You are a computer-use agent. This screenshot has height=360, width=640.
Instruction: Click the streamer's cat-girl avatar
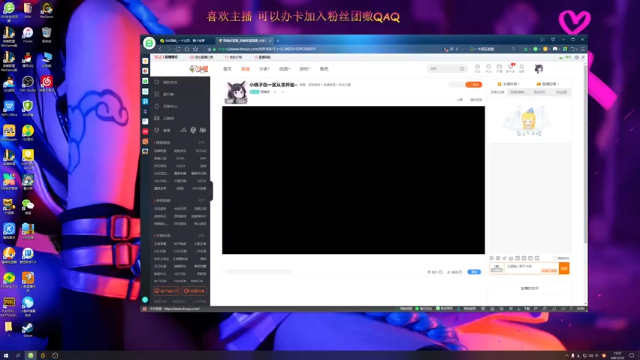pyautogui.click(x=236, y=92)
